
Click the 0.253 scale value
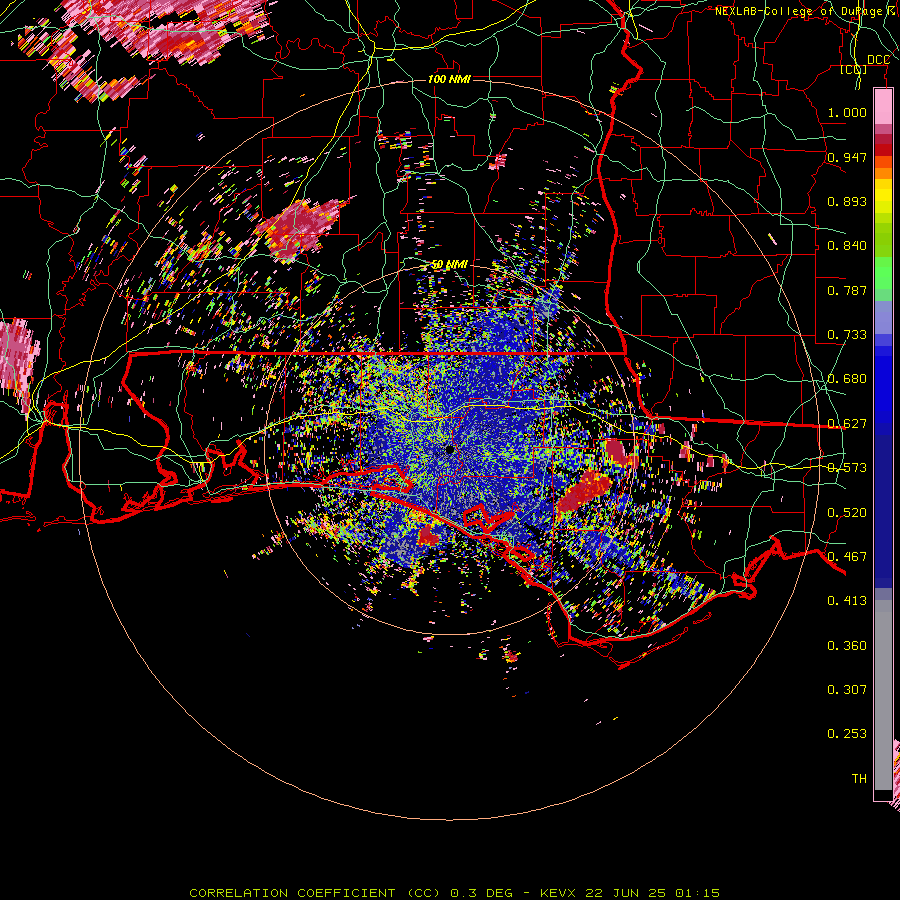[x=847, y=734]
